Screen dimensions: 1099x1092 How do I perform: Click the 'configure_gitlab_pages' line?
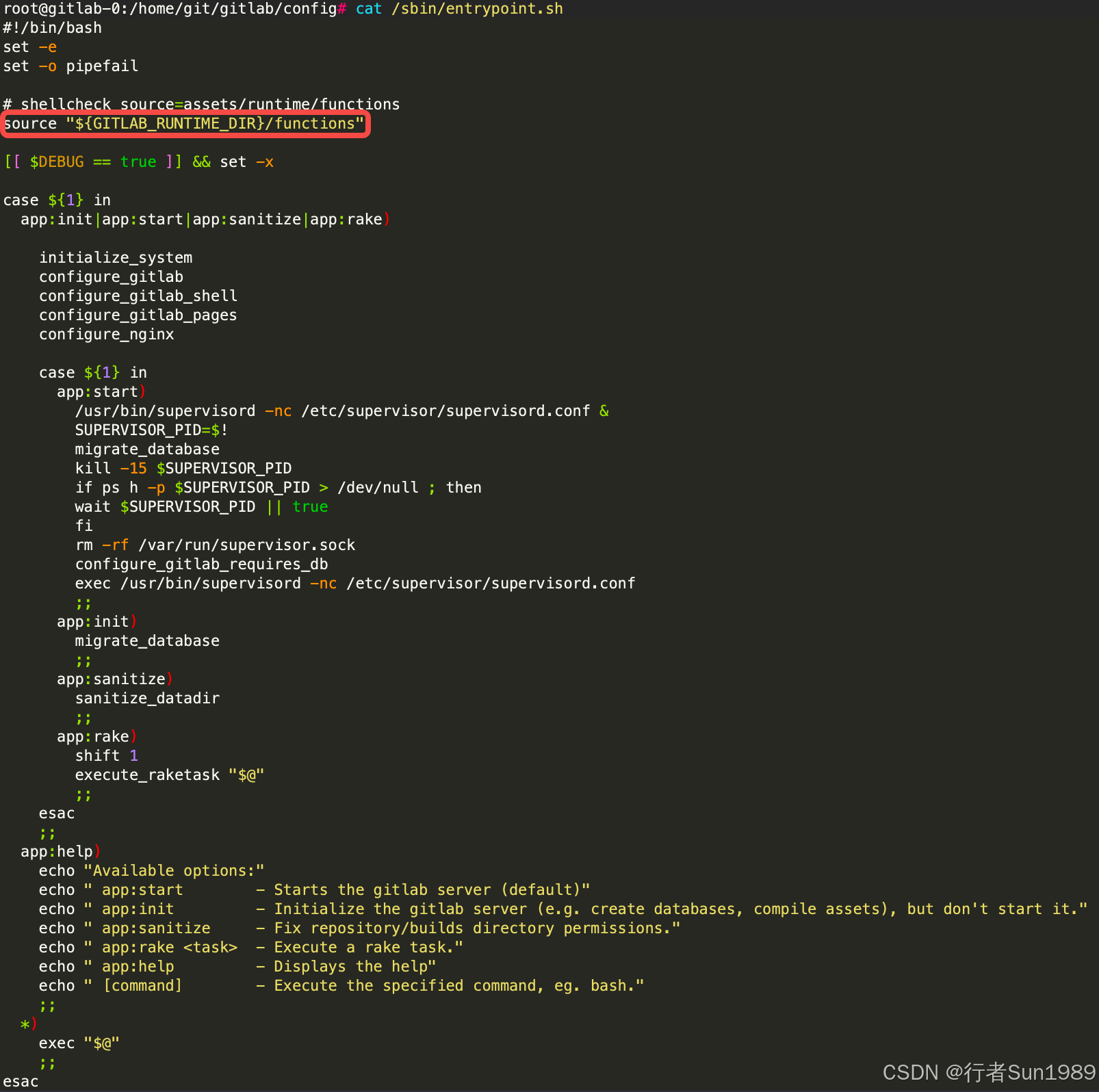138,315
